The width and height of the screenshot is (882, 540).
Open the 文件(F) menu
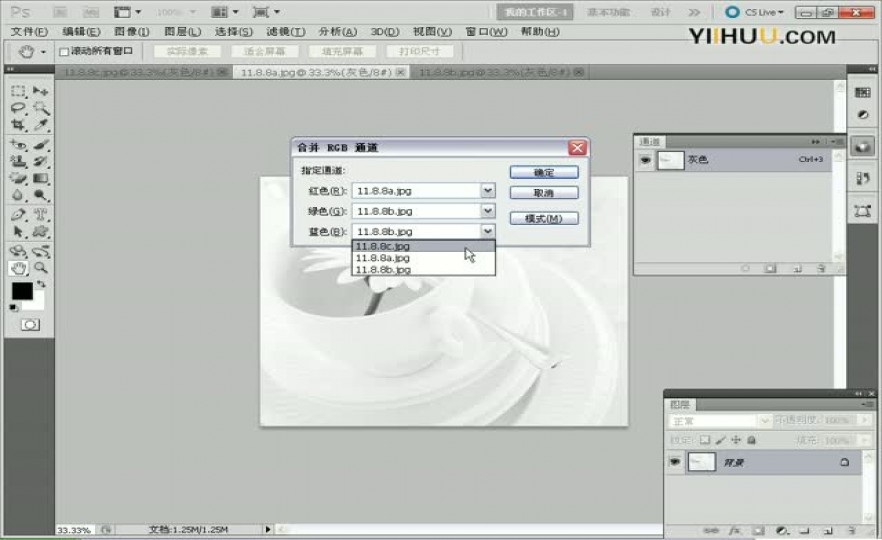pos(29,32)
